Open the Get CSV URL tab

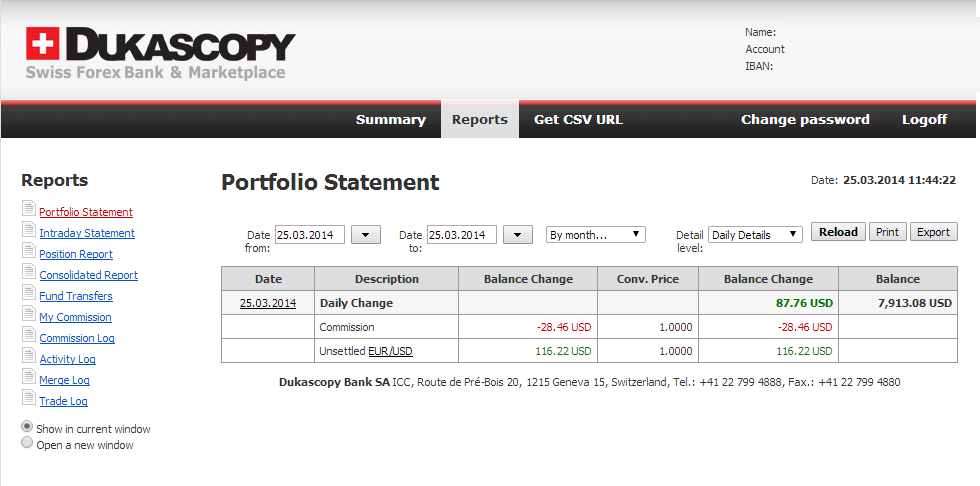coord(578,119)
